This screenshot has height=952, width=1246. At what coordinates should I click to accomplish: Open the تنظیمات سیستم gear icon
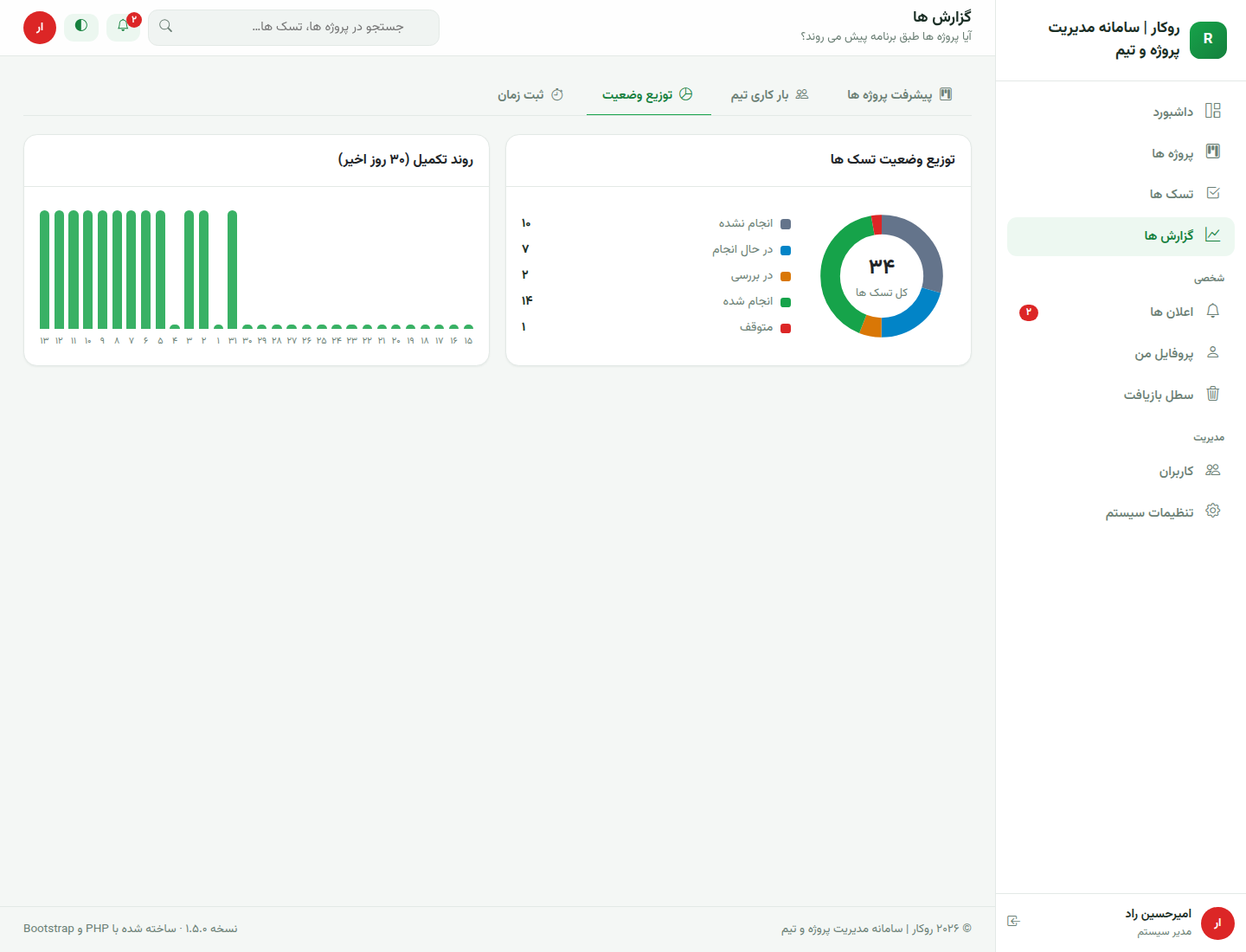1213,511
